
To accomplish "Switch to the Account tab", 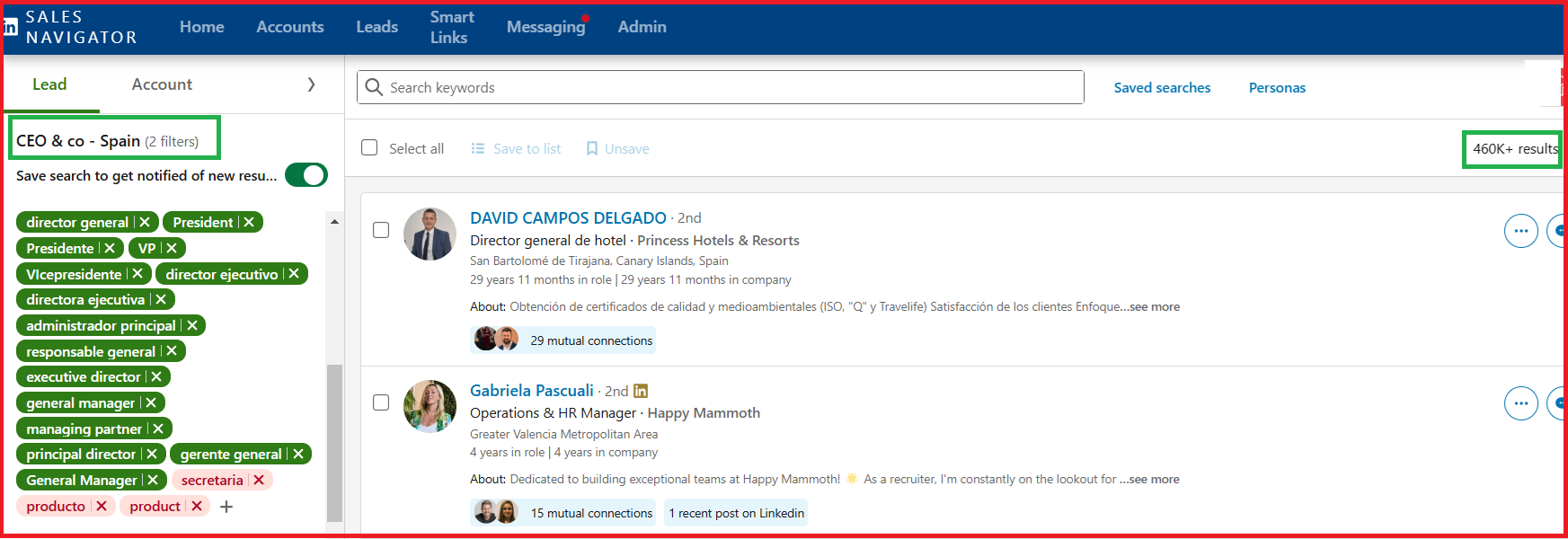I will tap(162, 84).
